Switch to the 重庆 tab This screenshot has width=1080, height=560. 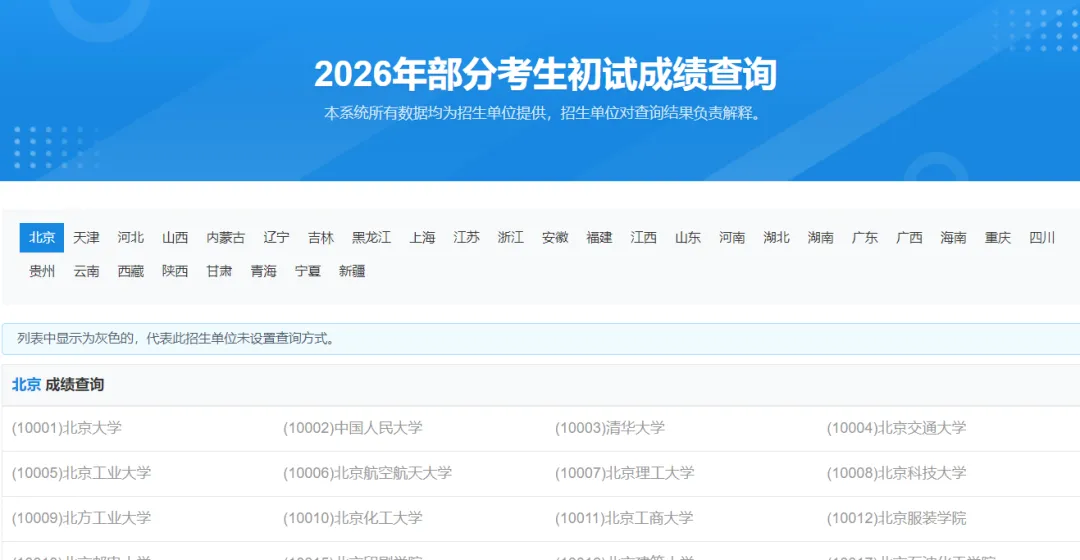pyautogui.click(x=997, y=238)
